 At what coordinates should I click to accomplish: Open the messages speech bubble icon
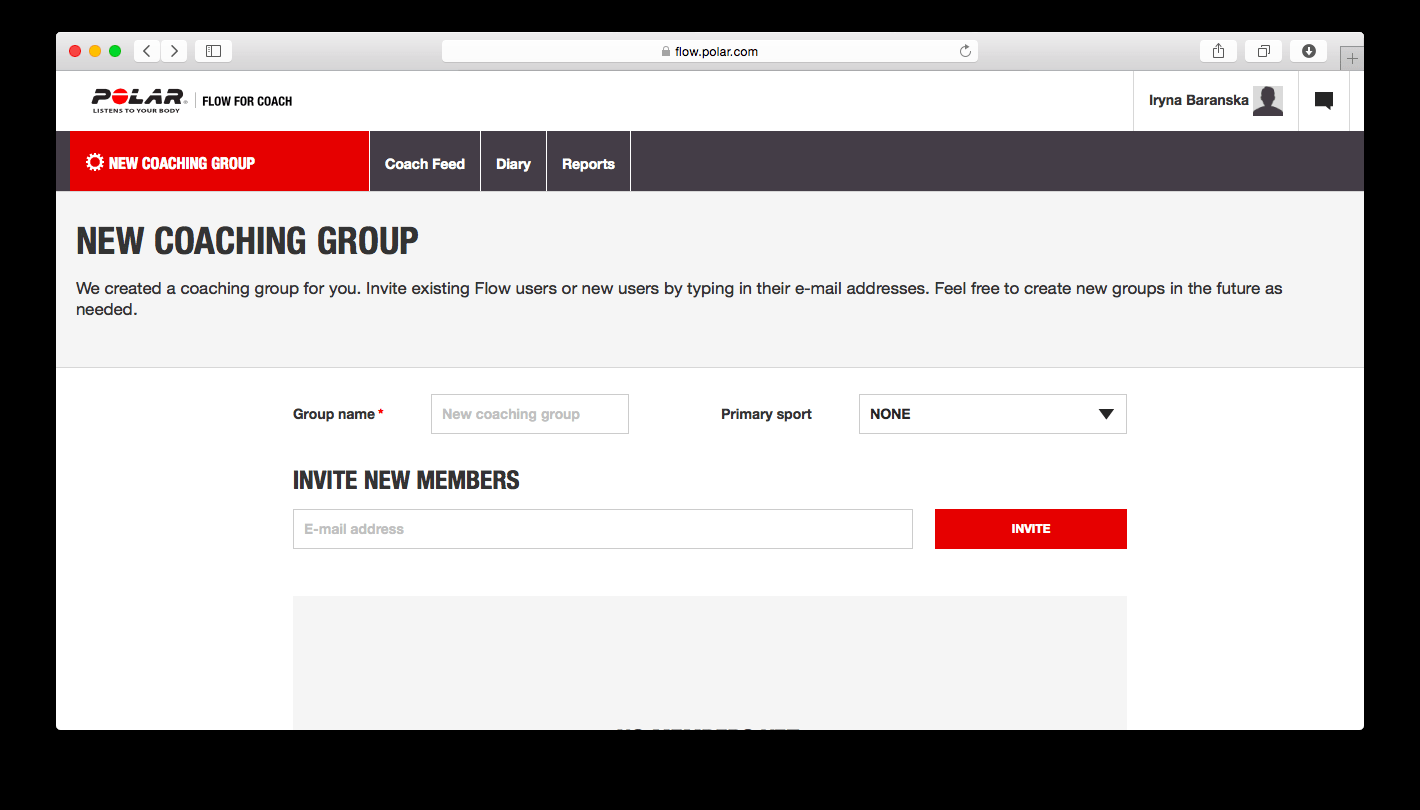click(1323, 100)
